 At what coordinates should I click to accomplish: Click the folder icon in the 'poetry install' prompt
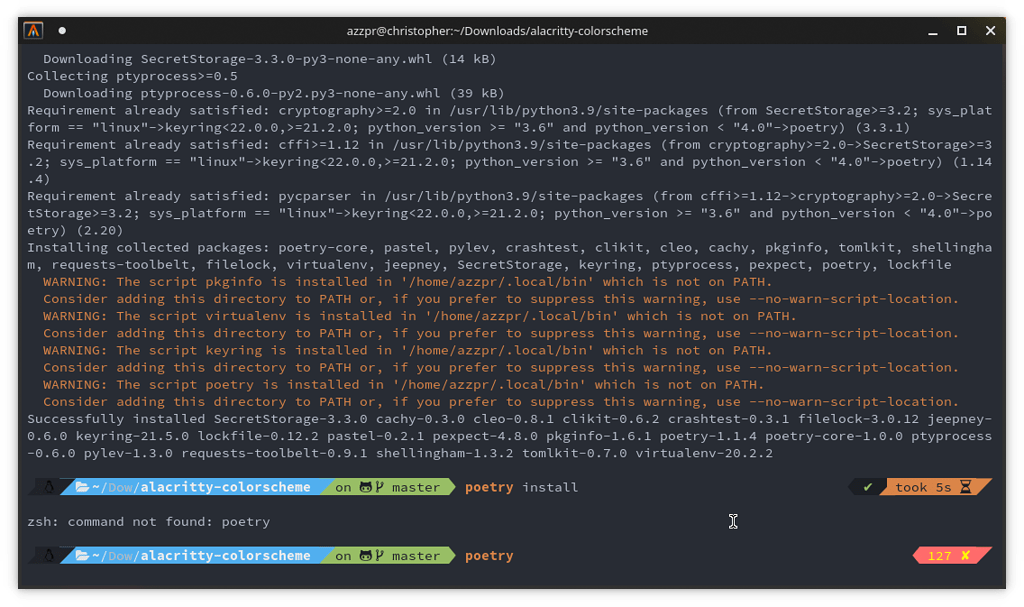point(82,487)
